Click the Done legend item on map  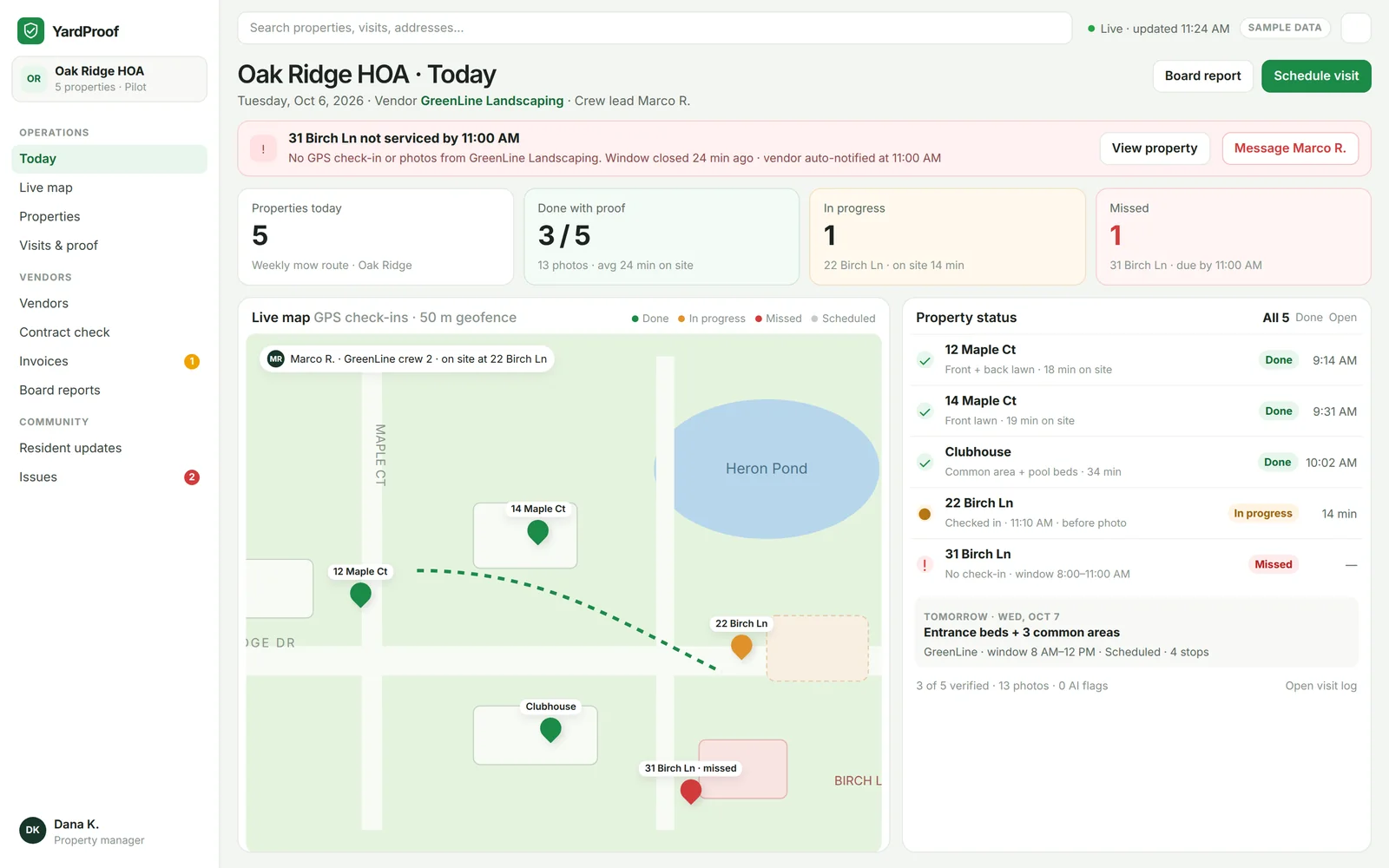click(650, 319)
